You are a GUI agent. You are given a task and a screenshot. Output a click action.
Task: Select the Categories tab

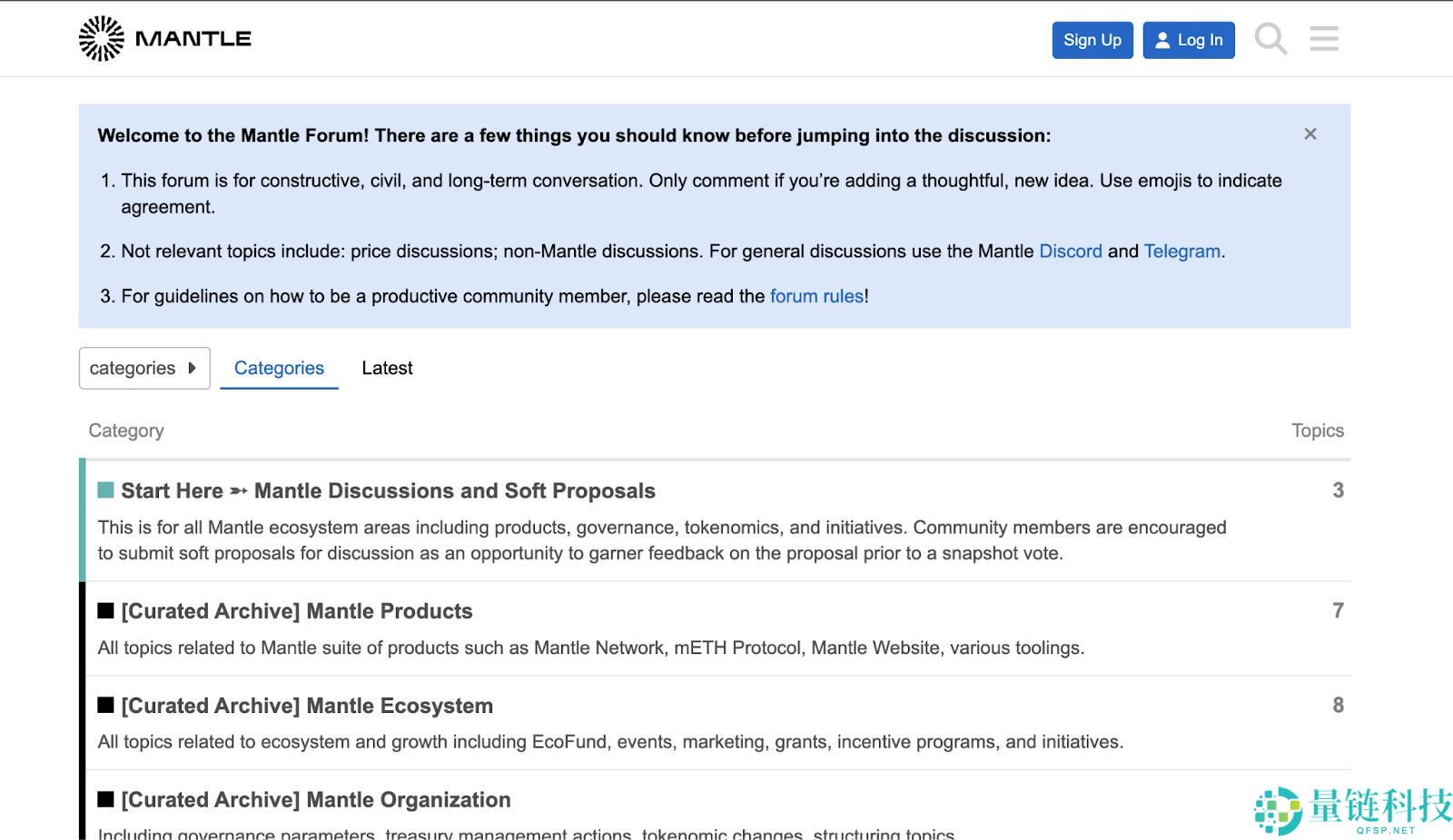279,368
